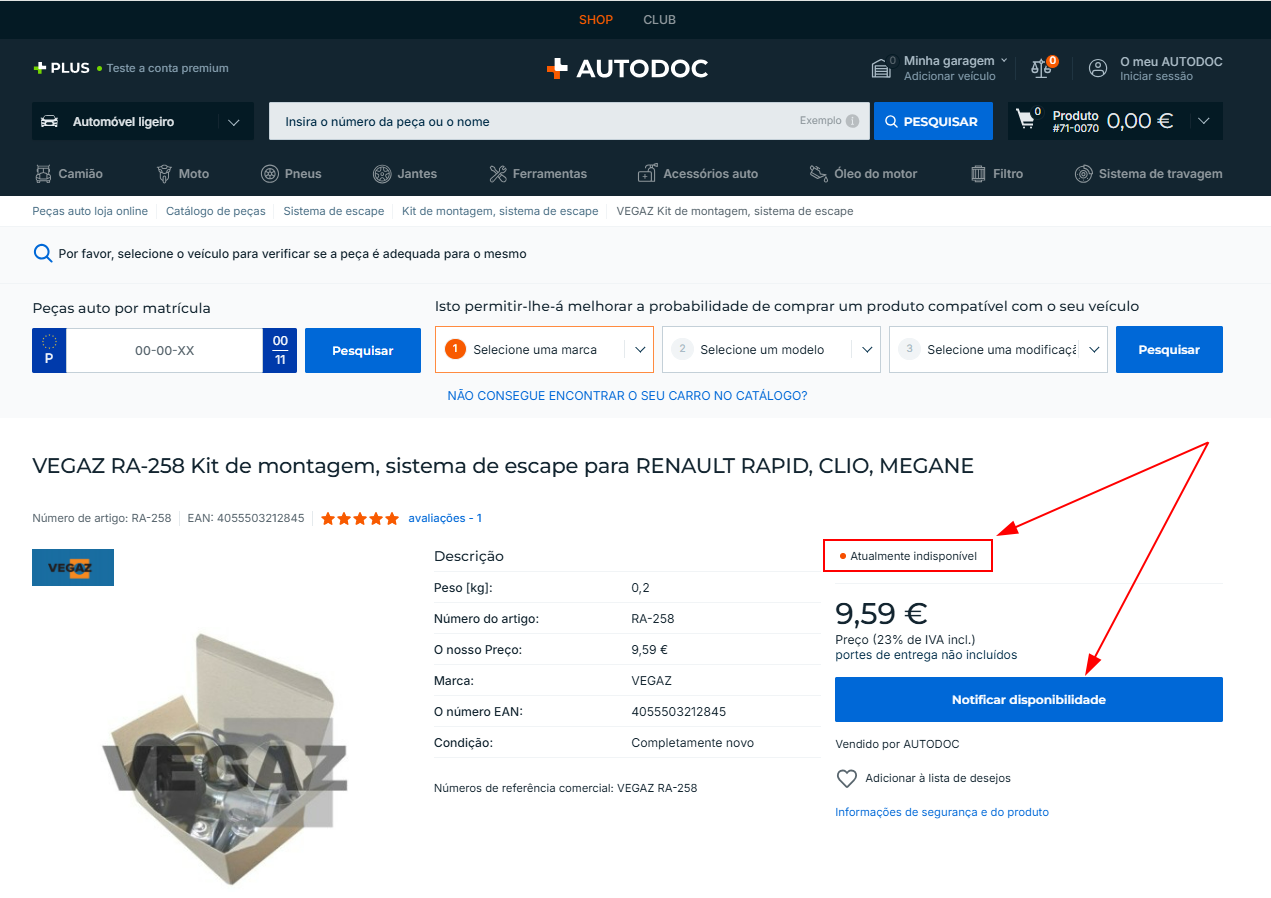The image size is (1271, 898).
Task: Click the license plate input field
Action: pos(164,351)
